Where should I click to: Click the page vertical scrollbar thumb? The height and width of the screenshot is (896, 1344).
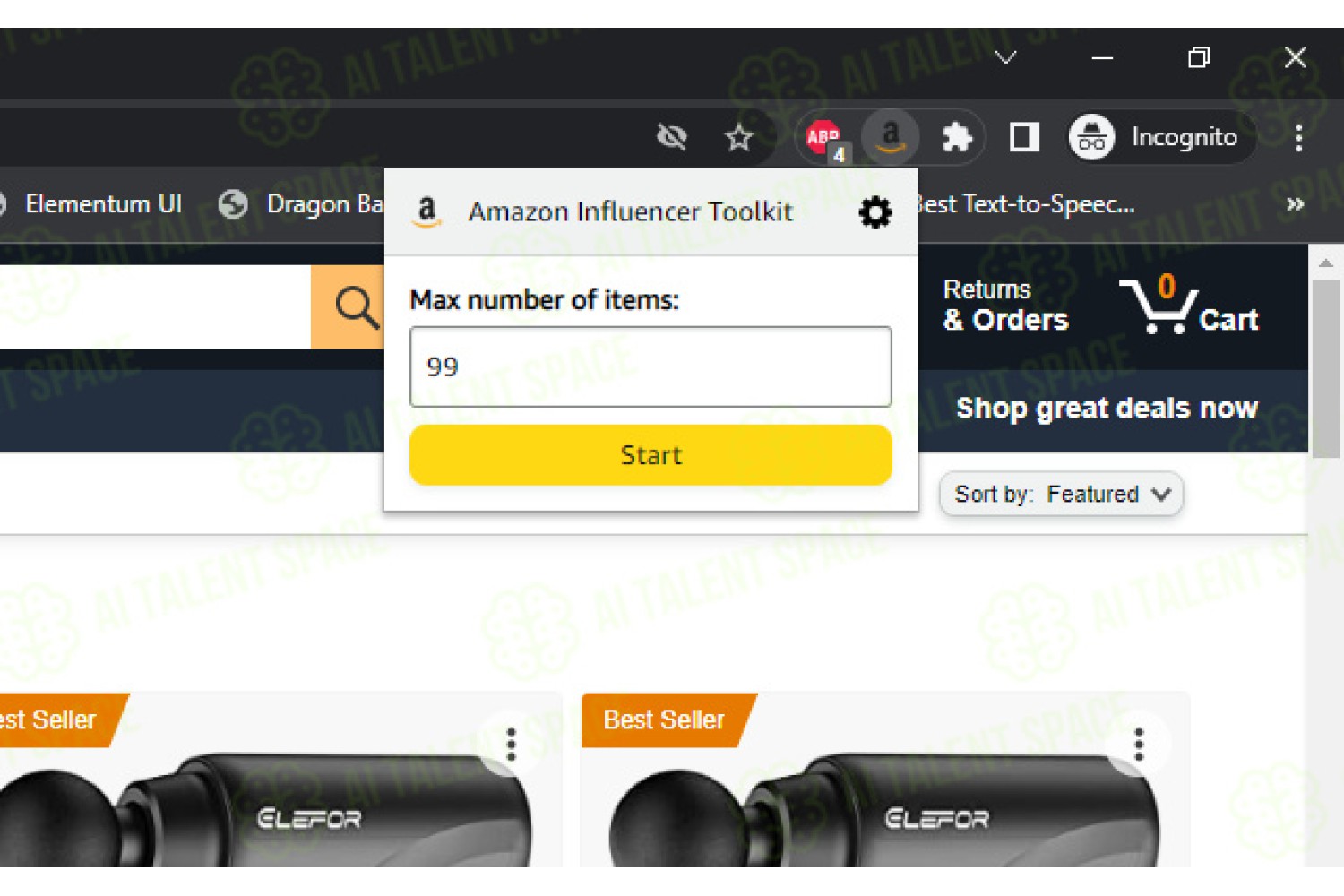pos(1326,368)
